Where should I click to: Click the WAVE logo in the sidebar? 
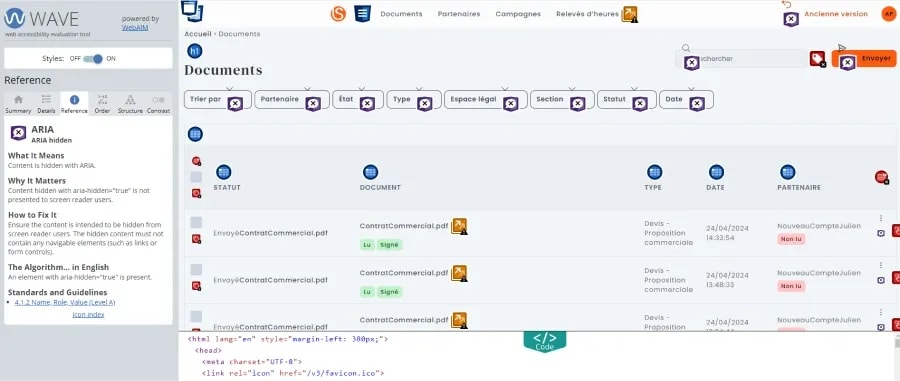(41, 19)
